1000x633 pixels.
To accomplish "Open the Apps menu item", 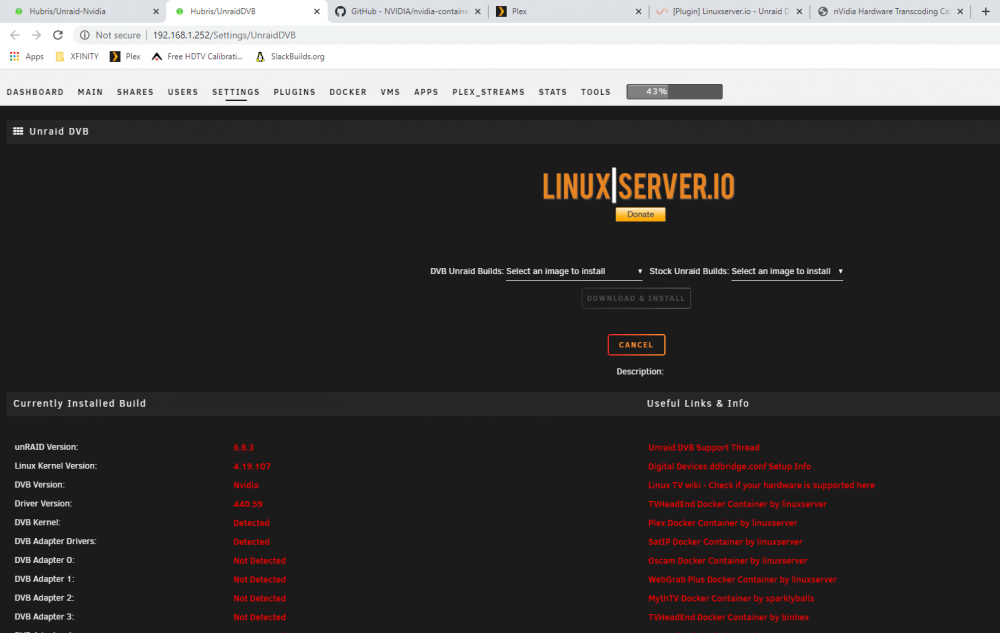I will tap(426, 92).
